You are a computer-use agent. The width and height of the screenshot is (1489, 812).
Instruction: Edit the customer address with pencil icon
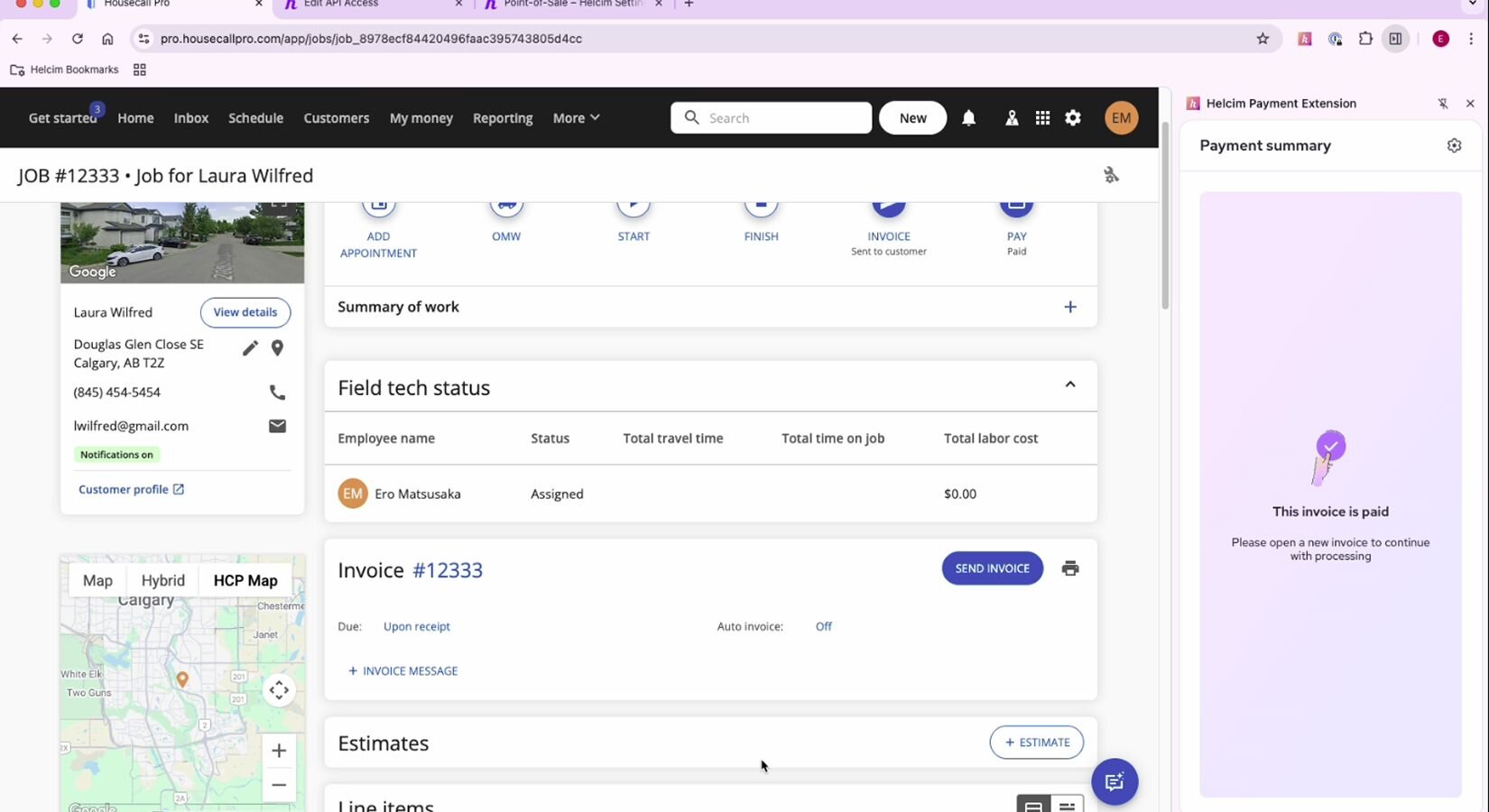250,348
